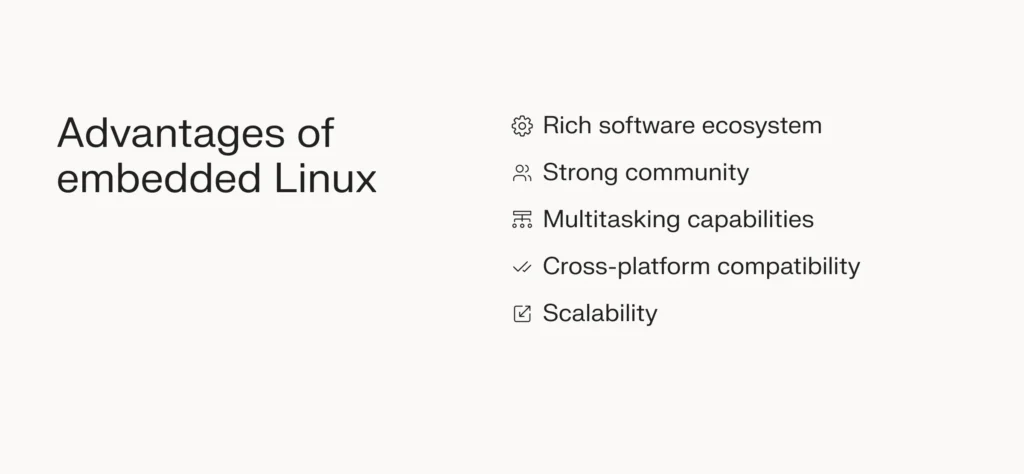Click the 'embedded Linux' heading line
The width and height of the screenshot is (1024, 474).
point(217,179)
